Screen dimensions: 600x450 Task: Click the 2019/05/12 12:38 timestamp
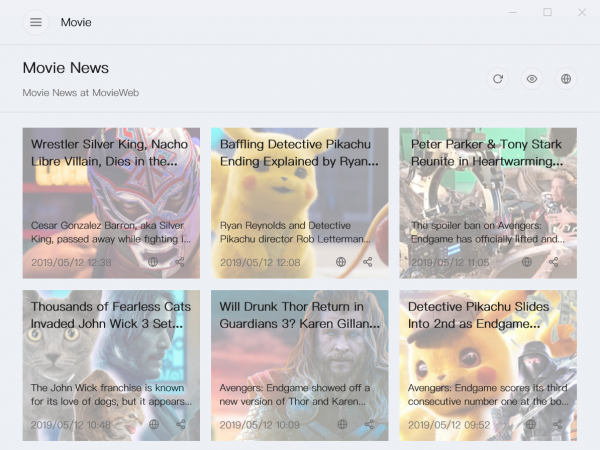pos(71,262)
